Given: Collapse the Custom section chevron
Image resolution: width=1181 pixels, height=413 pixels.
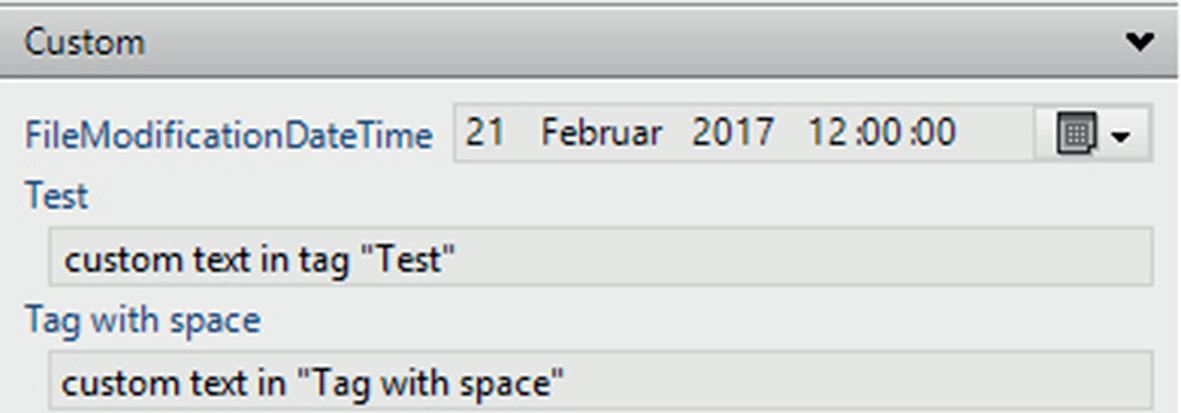Looking at the screenshot, I should (x=1139, y=42).
